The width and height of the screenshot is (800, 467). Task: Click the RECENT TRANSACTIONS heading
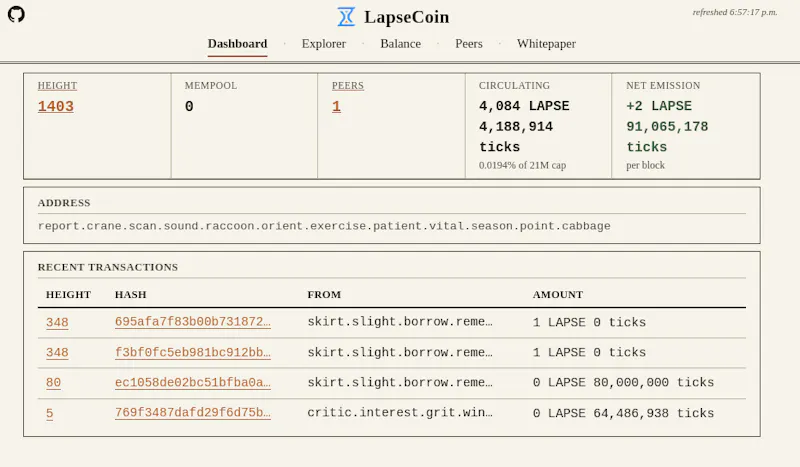point(108,267)
